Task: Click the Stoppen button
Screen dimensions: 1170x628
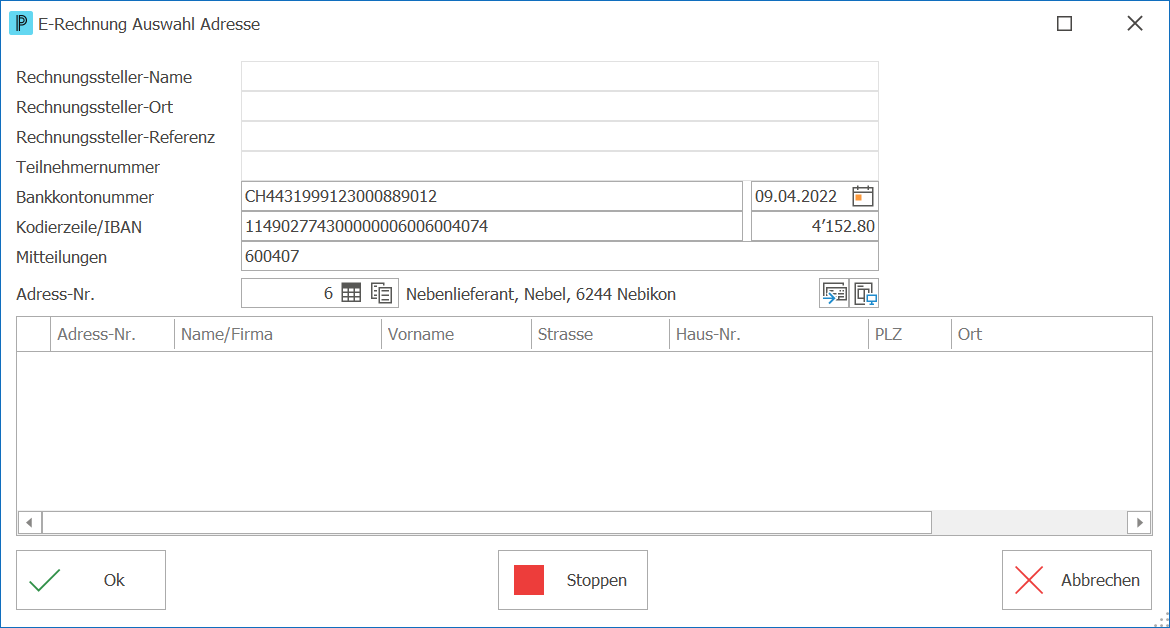Action: tap(573, 580)
